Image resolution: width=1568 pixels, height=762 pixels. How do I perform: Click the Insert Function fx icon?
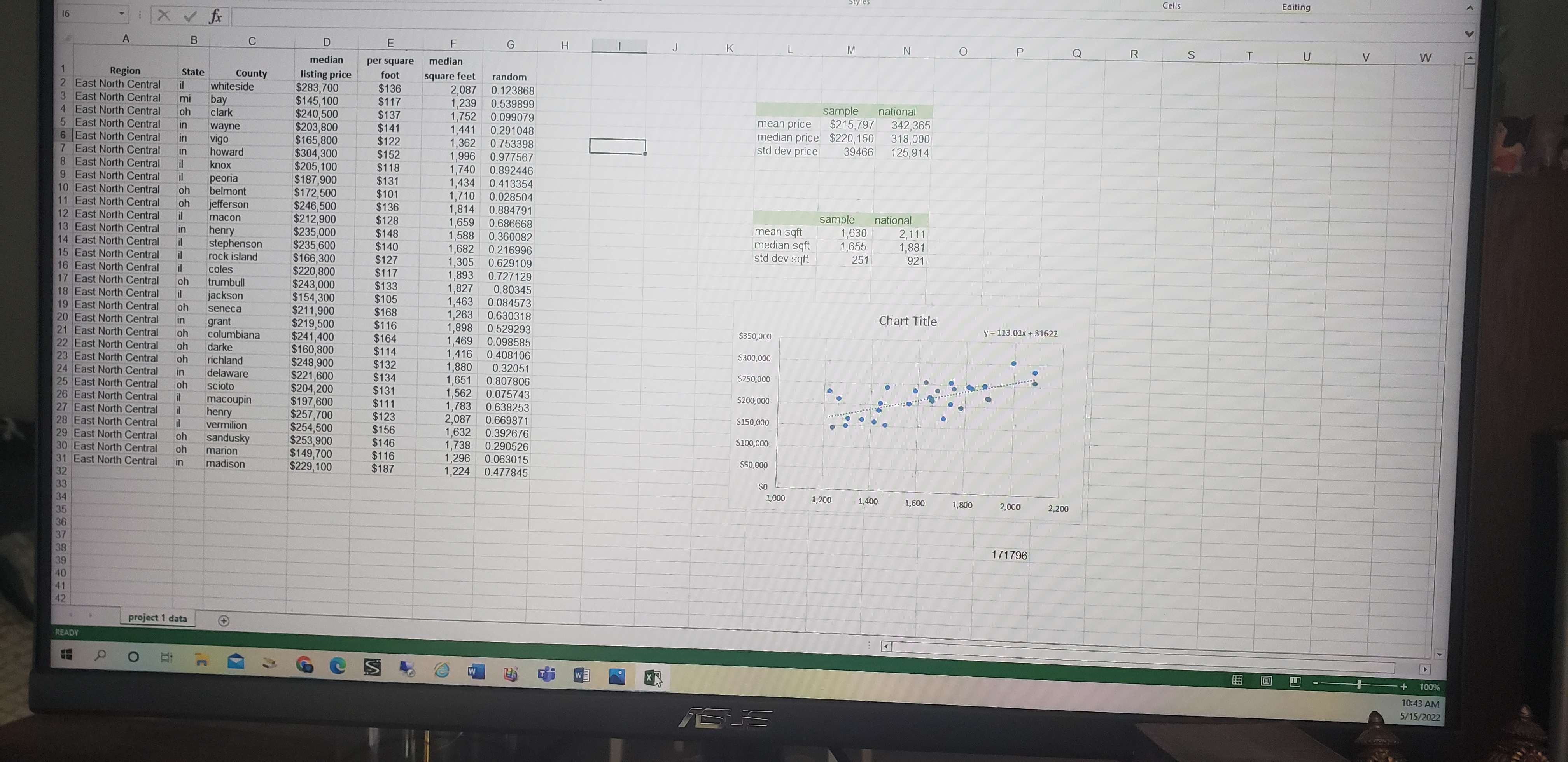(215, 16)
